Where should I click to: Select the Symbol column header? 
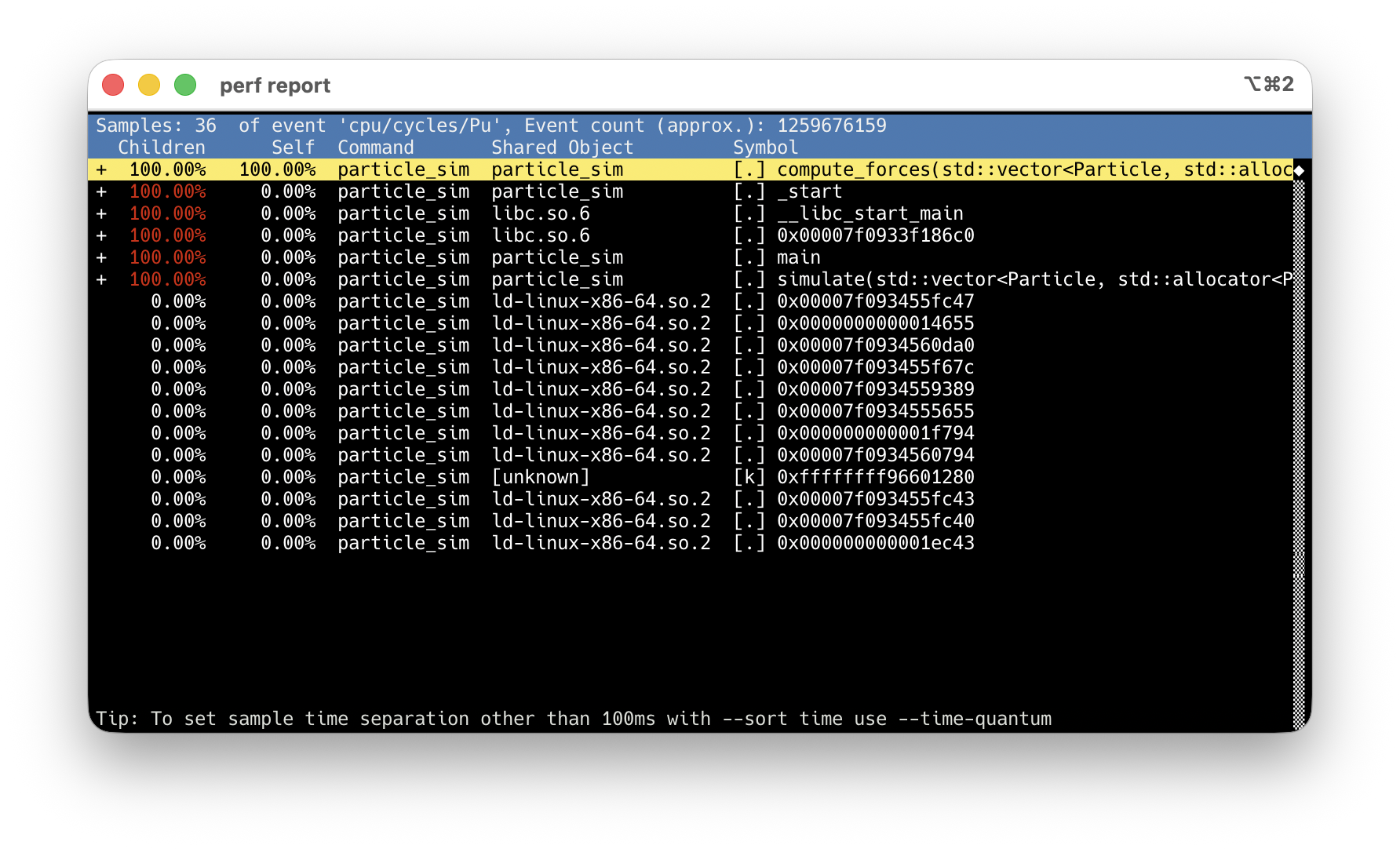pos(765,148)
